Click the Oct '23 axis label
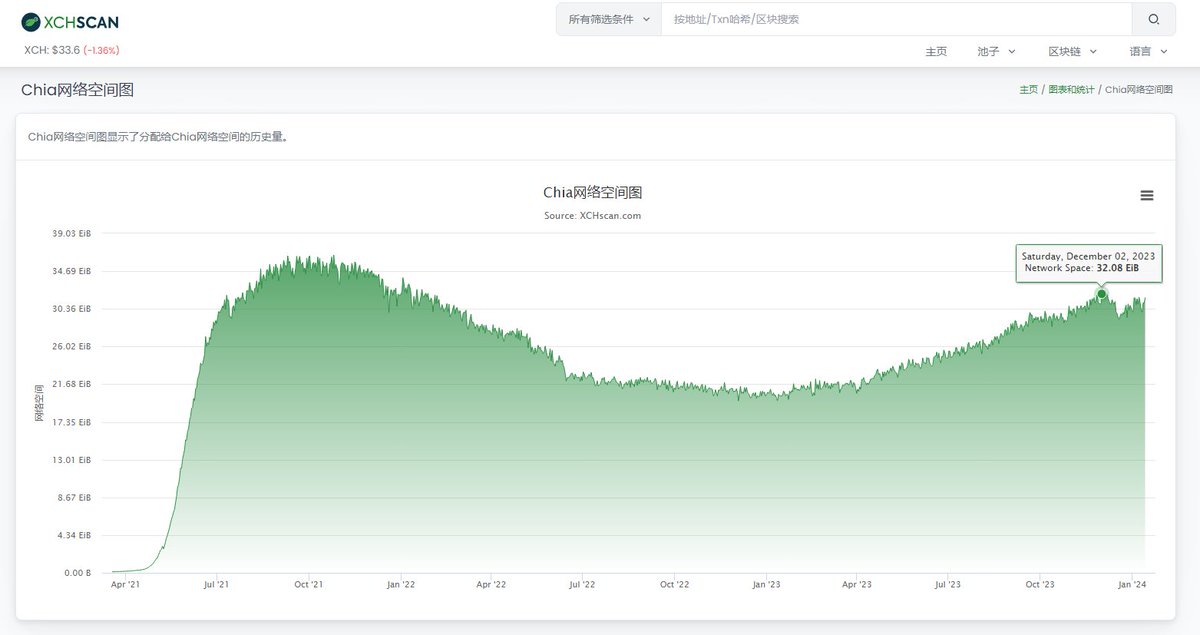Screen dimensions: 1200x635 tap(1040, 585)
